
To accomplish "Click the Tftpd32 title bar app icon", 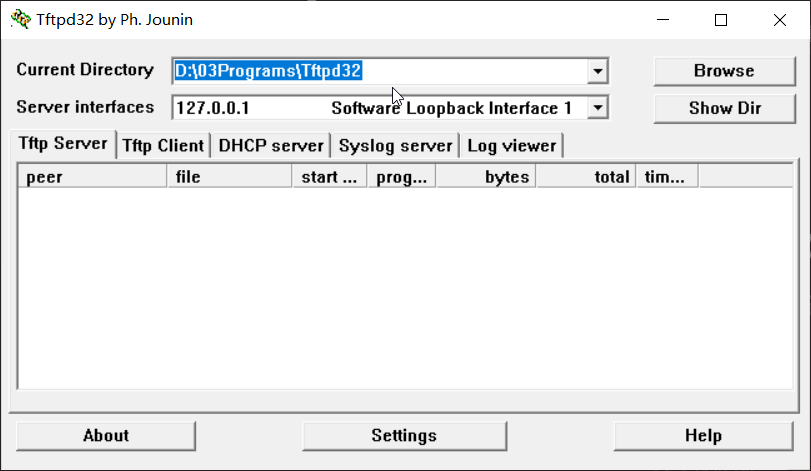I will click(20, 20).
